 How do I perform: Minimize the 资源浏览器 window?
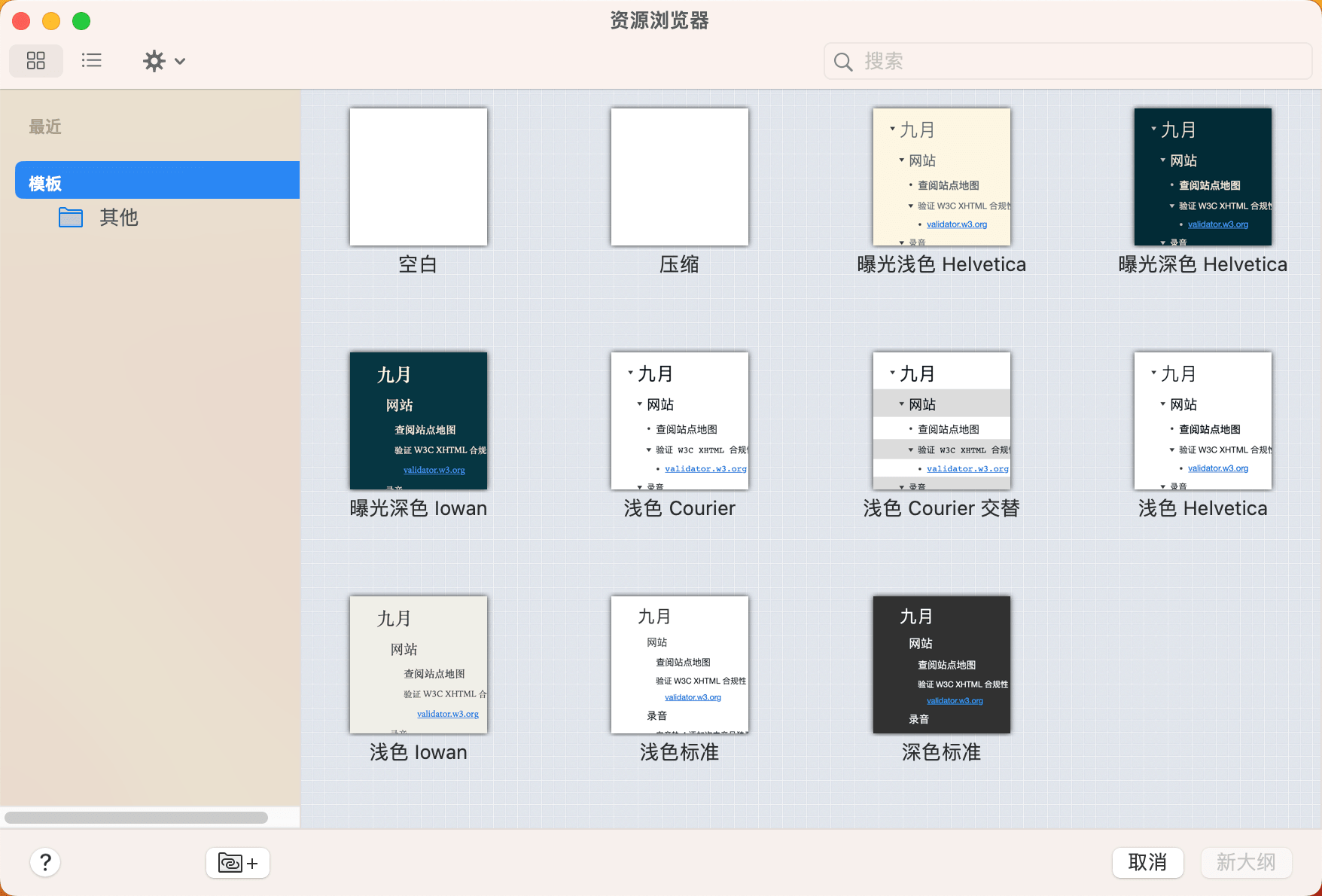51,21
